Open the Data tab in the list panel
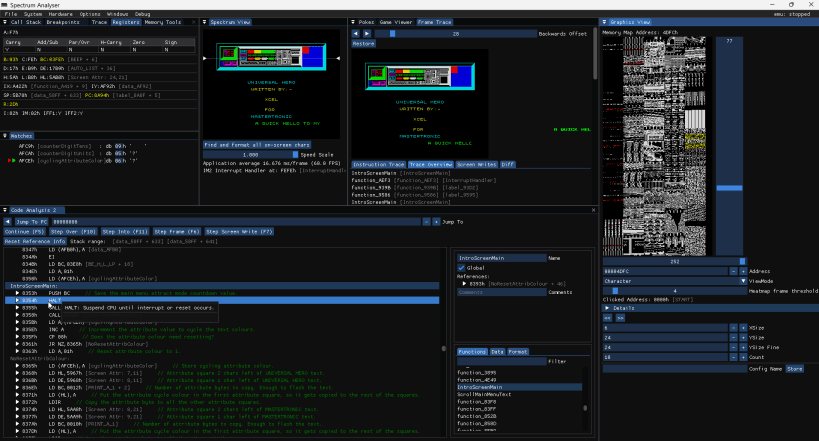This screenshot has width=819, height=441. [497, 352]
